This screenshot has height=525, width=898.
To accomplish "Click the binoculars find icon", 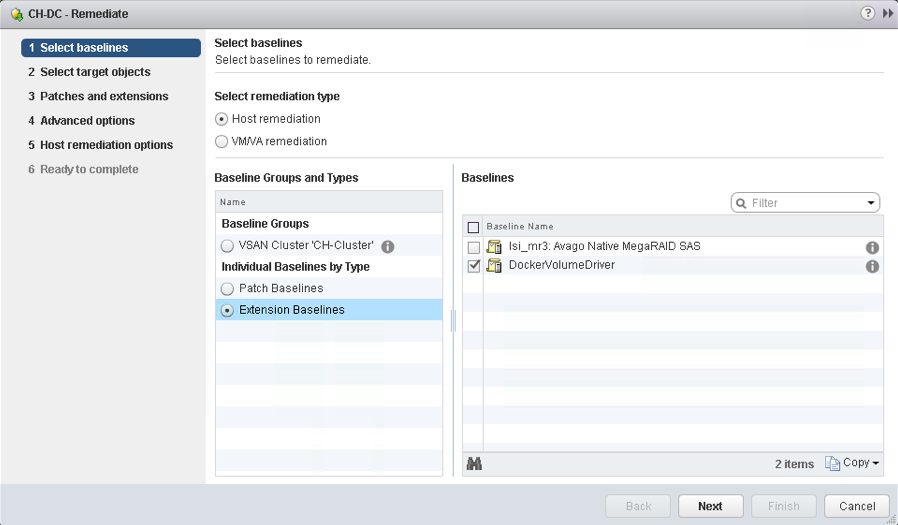I will pos(475,464).
